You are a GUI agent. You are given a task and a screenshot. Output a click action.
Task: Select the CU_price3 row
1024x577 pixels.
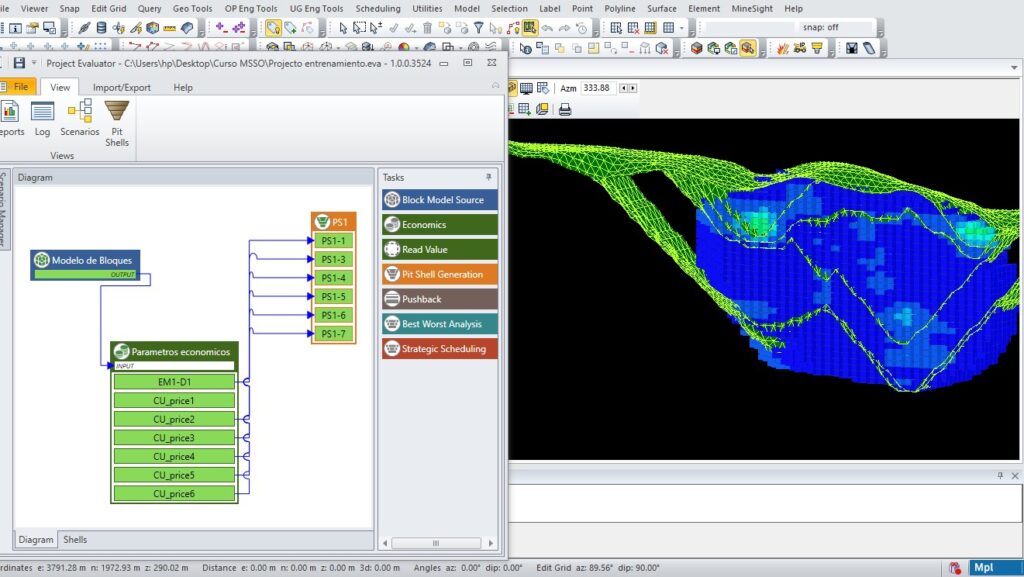pyautogui.click(x=174, y=438)
